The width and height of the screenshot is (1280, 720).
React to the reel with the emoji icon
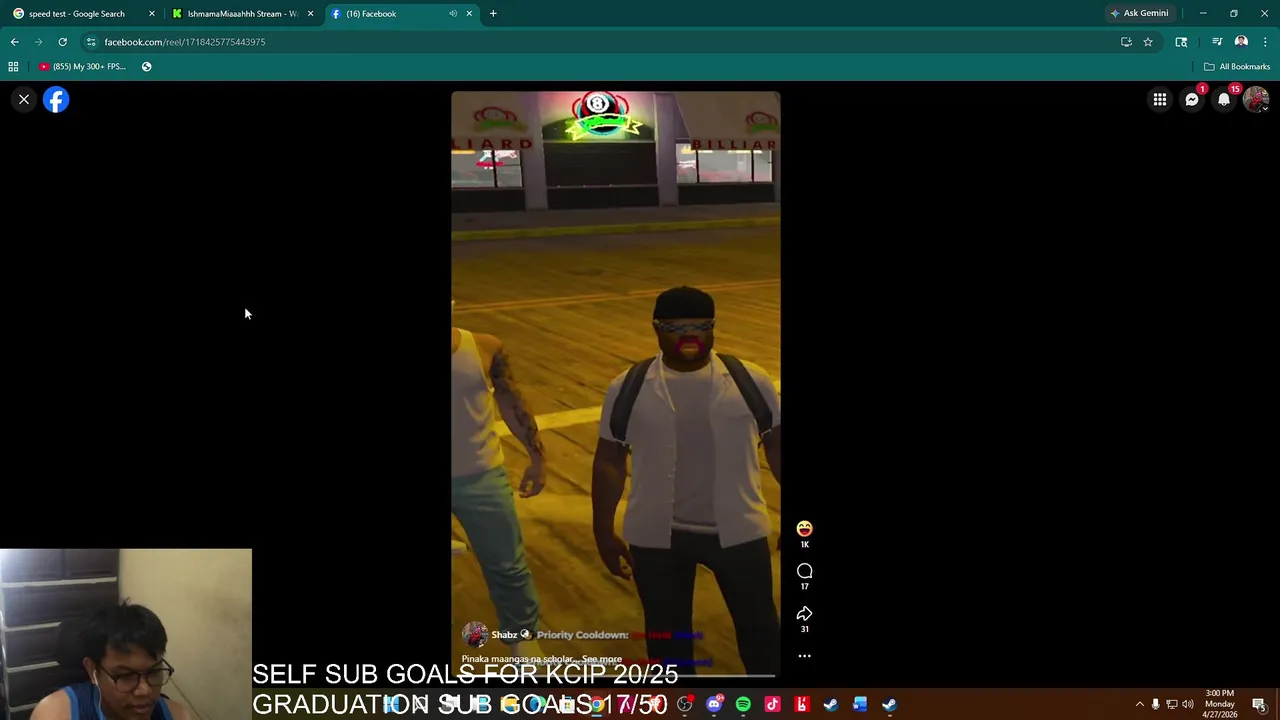(x=804, y=529)
